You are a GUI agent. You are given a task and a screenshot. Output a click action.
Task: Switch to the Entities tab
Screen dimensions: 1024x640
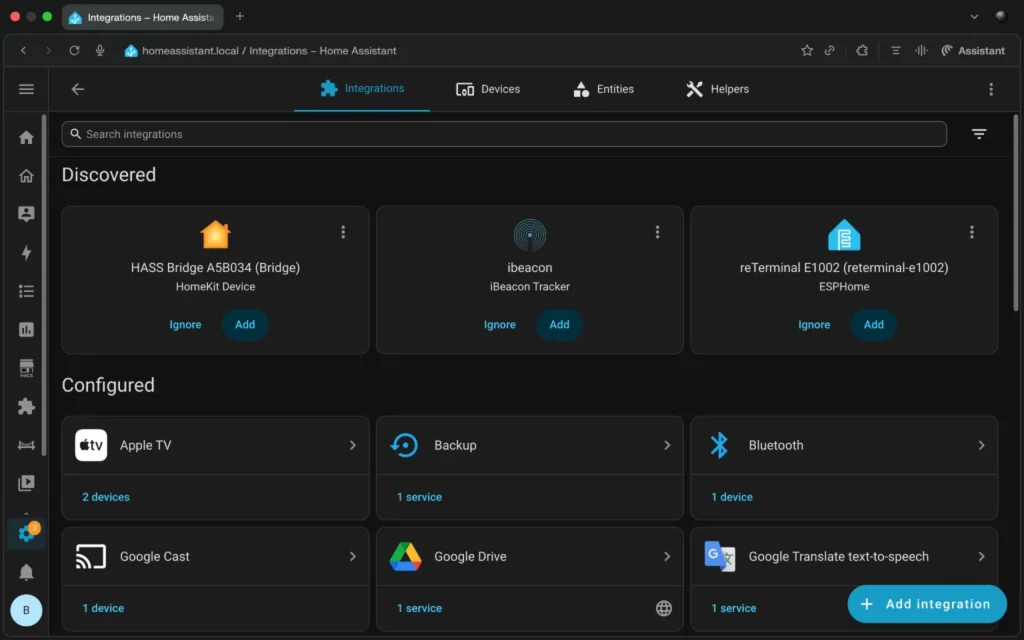pos(603,89)
